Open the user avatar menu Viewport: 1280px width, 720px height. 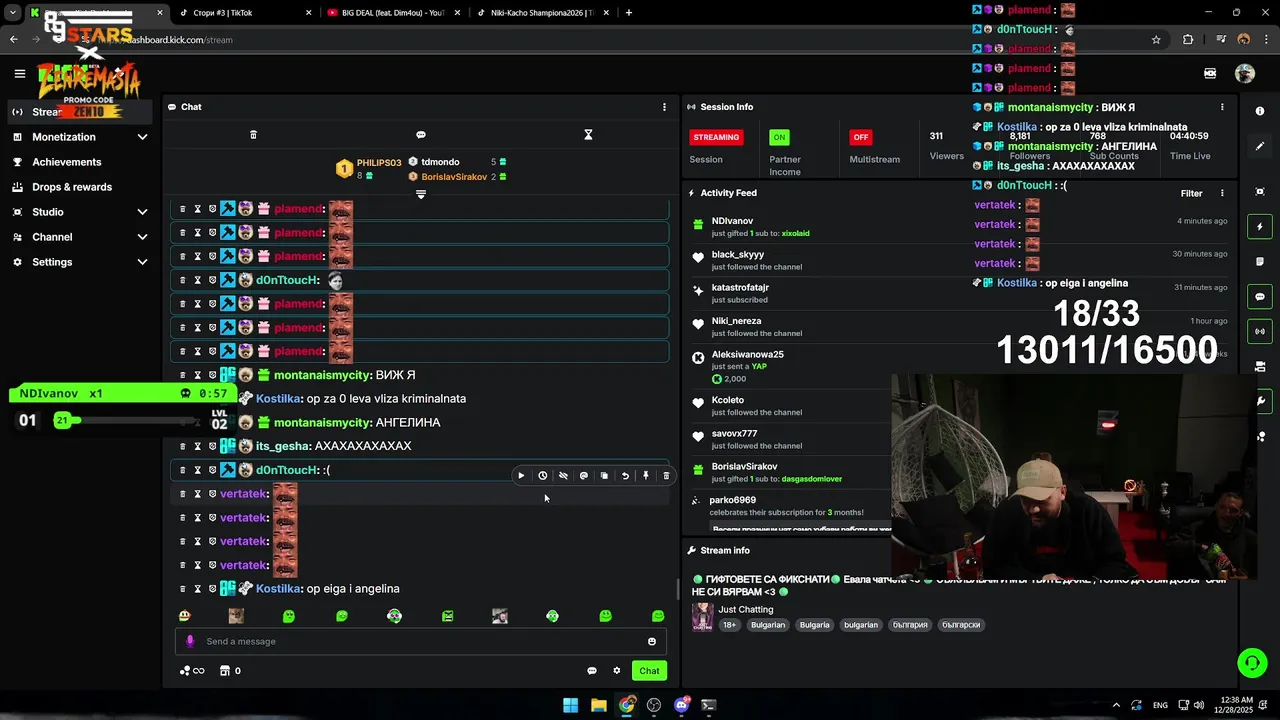click(x=1245, y=73)
